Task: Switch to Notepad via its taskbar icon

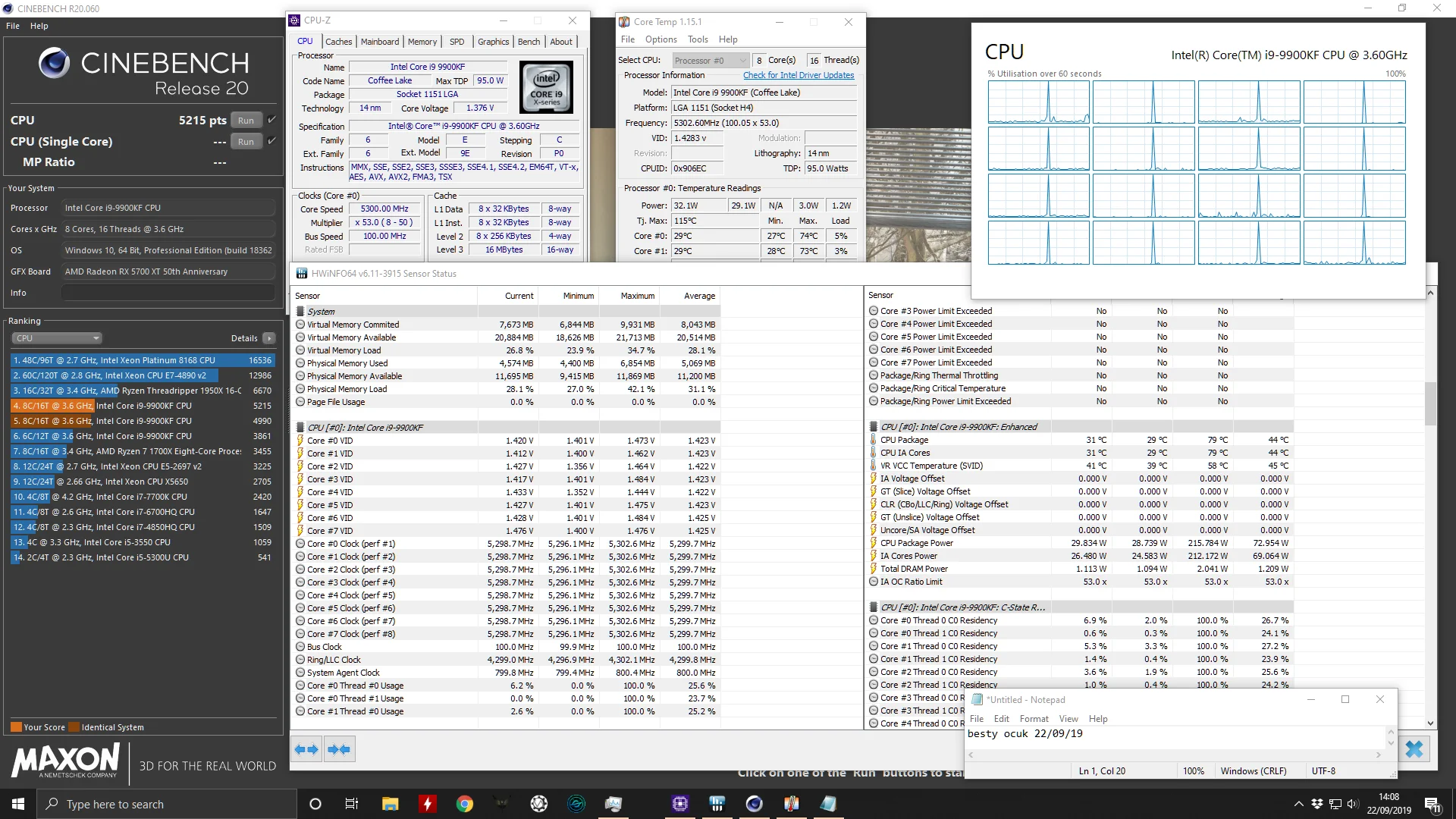Action: (x=828, y=804)
